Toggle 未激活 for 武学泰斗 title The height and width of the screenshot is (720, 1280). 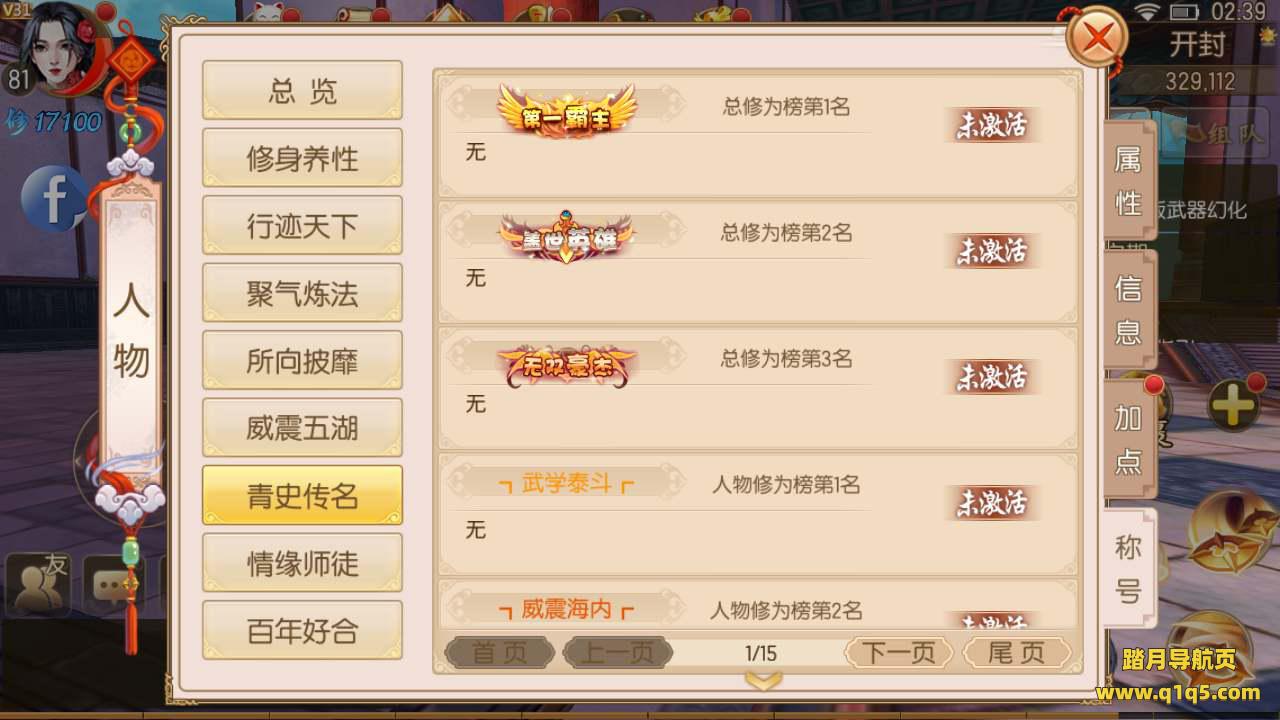pos(991,502)
